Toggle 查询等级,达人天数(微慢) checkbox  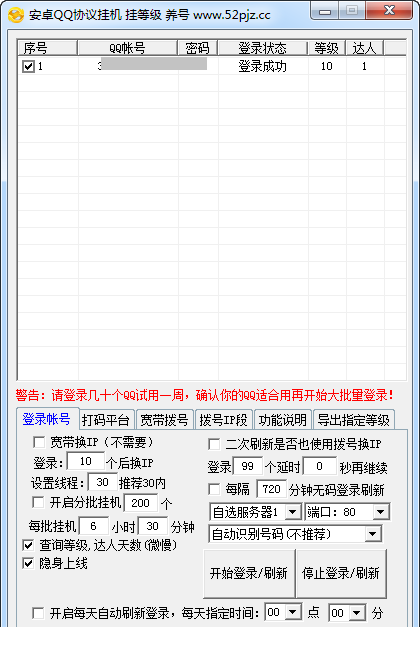28,545
